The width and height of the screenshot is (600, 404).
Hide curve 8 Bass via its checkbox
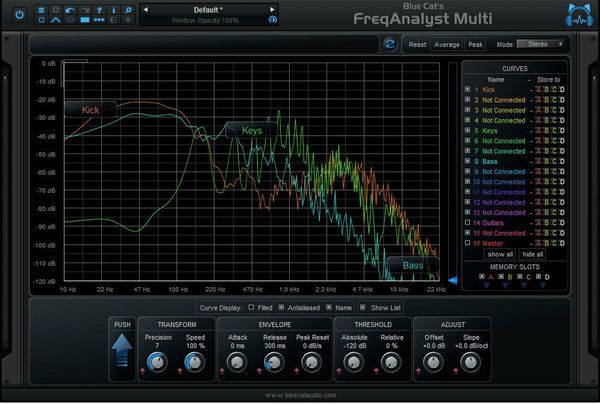click(467, 161)
